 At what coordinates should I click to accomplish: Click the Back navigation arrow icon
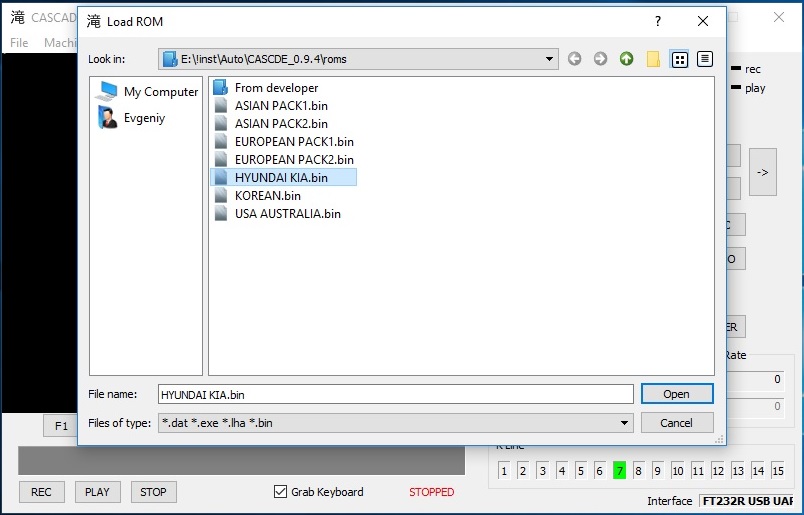click(574, 59)
